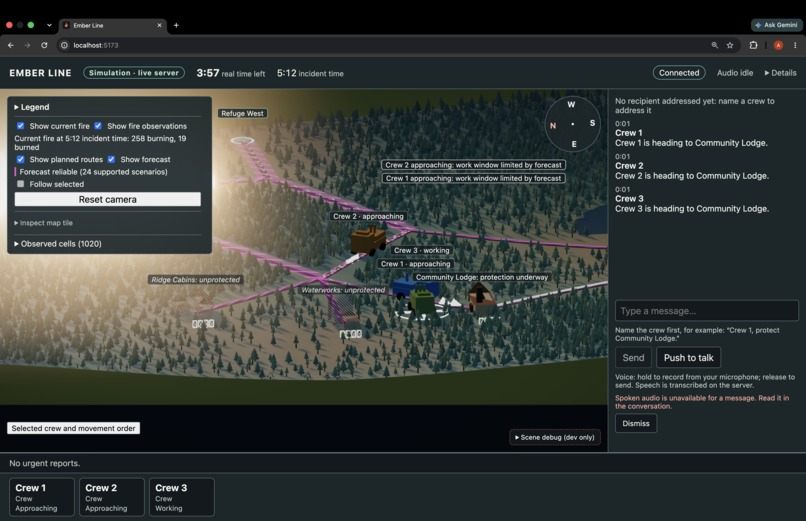Click Reset camera button
This screenshot has width=806, height=521.
(107, 199)
